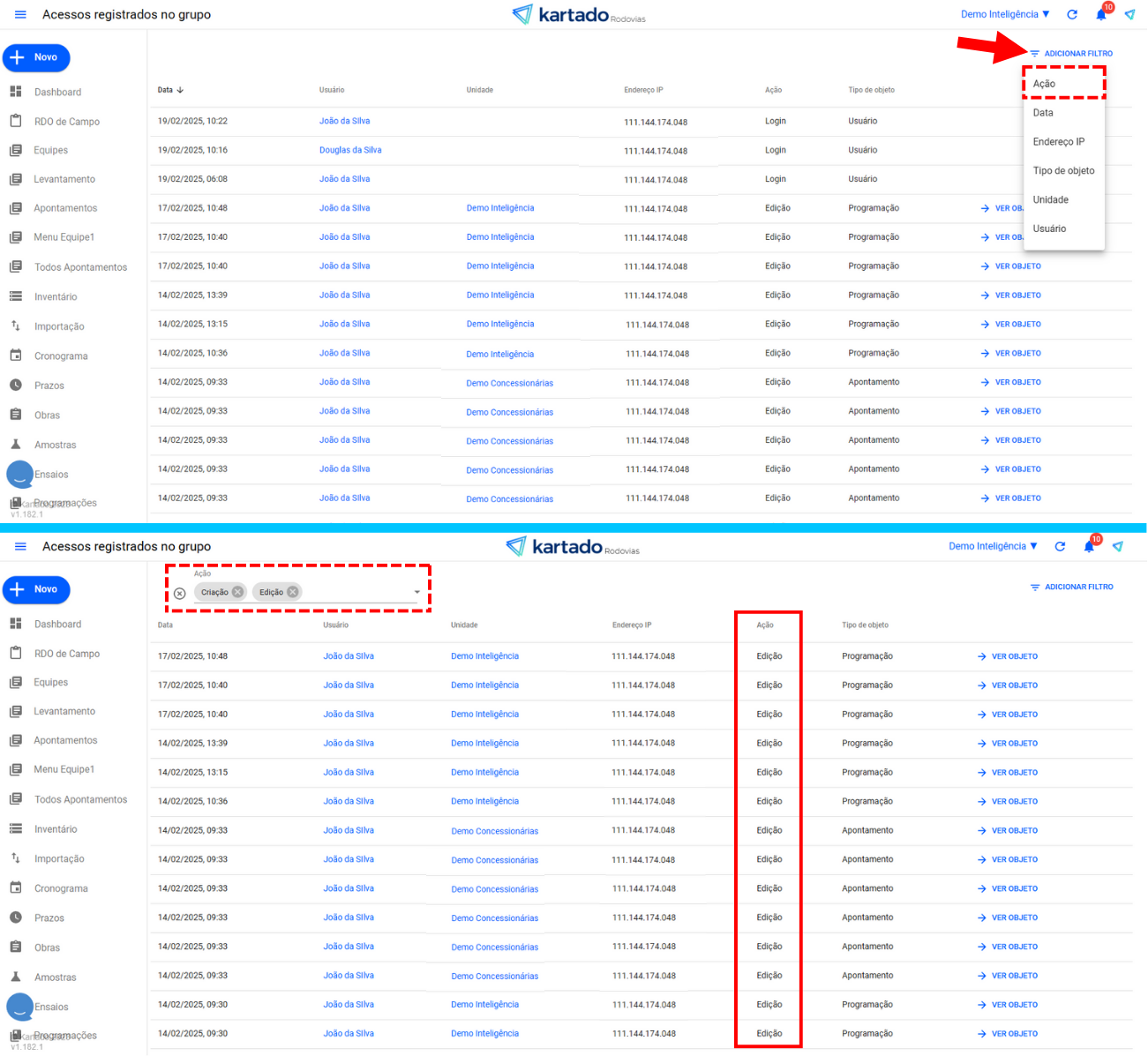Remove the Edição filter chip
1148x1056 pixels.
293,592
